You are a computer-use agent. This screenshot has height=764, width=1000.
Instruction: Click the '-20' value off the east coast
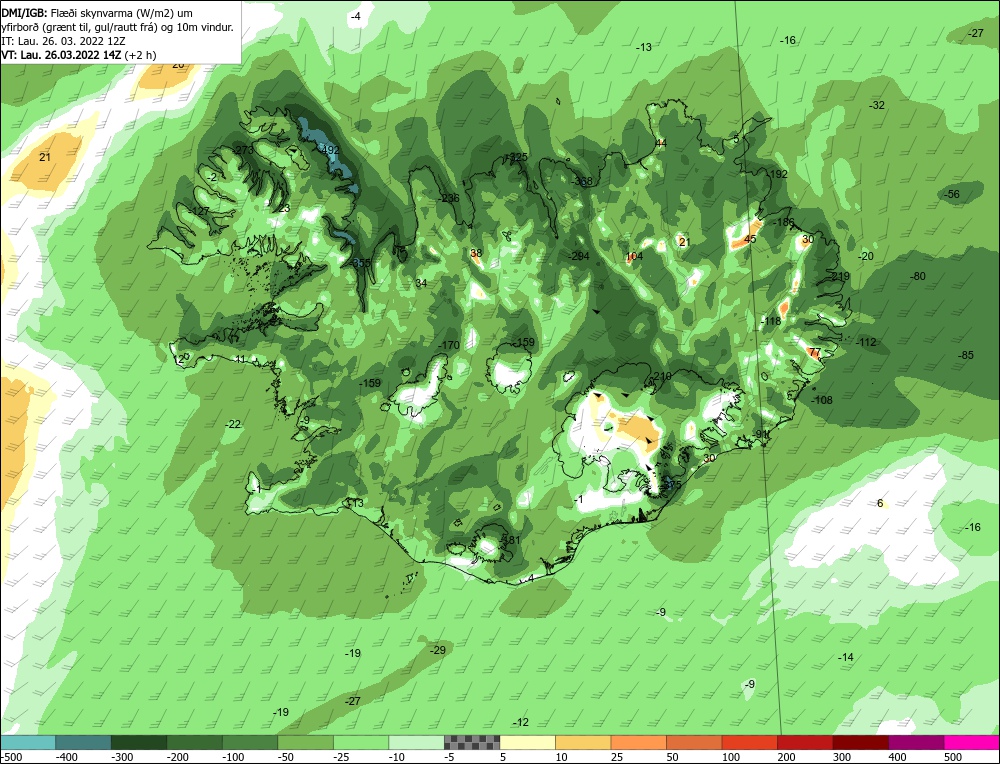click(866, 256)
